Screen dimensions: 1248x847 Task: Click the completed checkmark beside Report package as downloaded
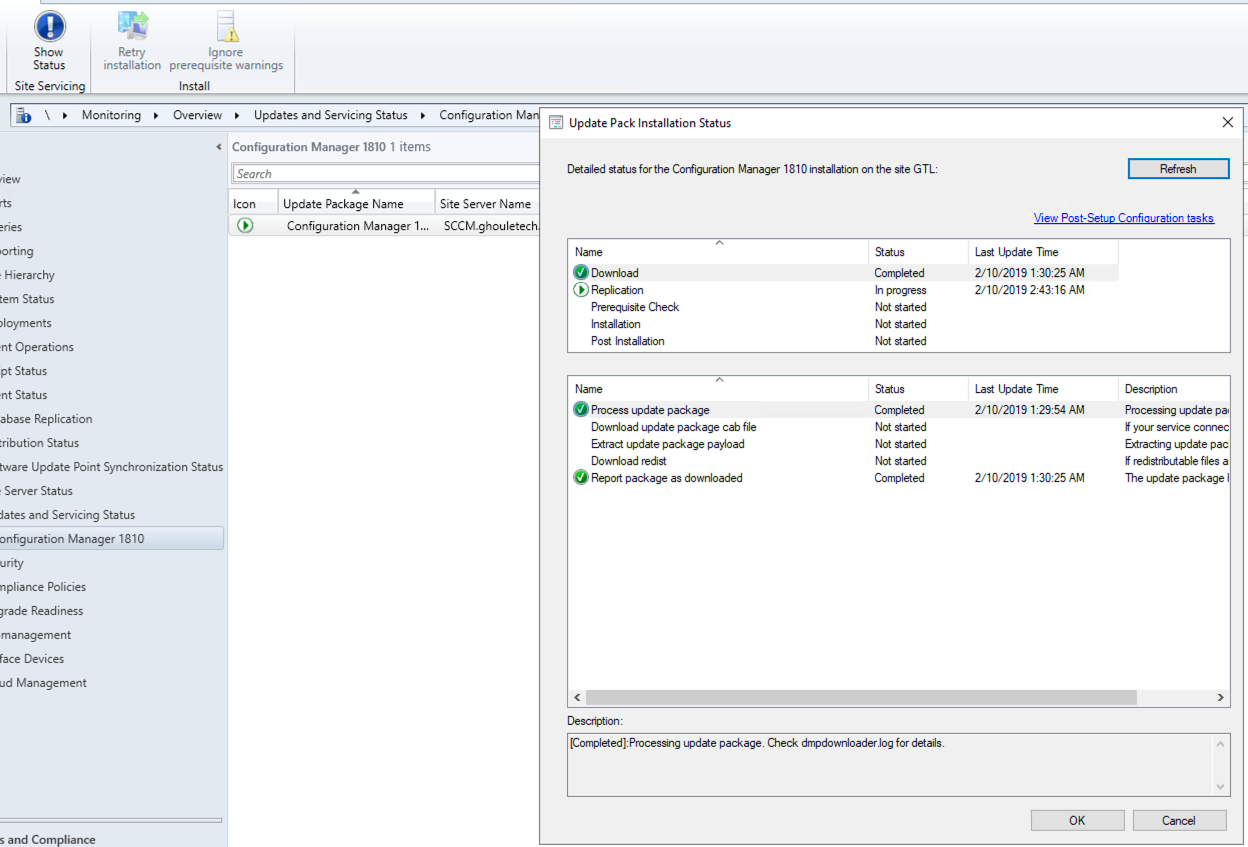pyautogui.click(x=581, y=478)
